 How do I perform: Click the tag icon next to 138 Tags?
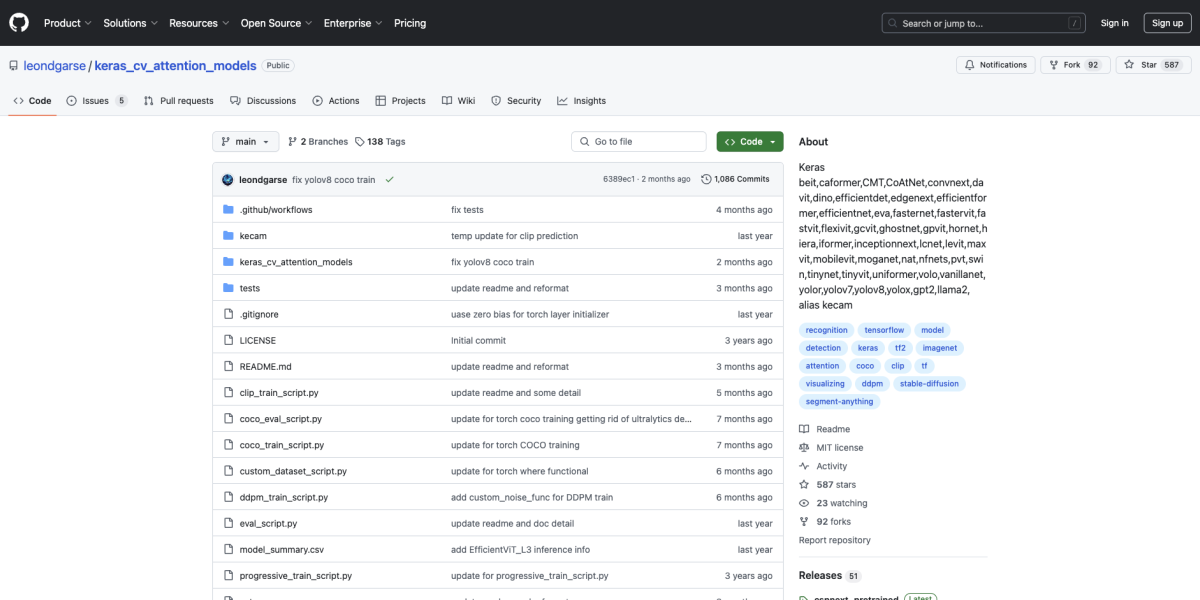(x=360, y=142)
